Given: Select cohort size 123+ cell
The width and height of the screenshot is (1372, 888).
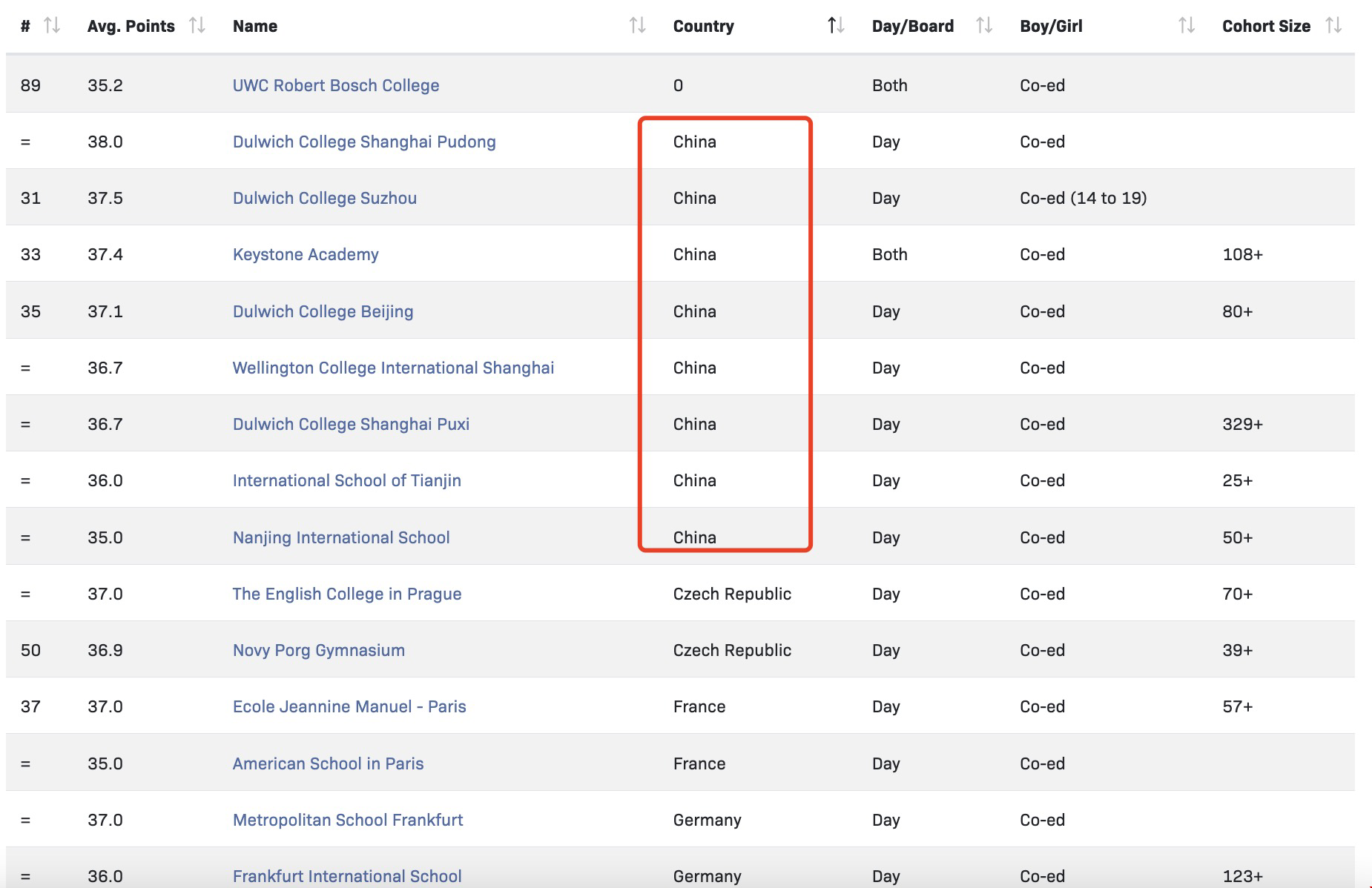Looking at the screenshot, I should click(1243, 876).
